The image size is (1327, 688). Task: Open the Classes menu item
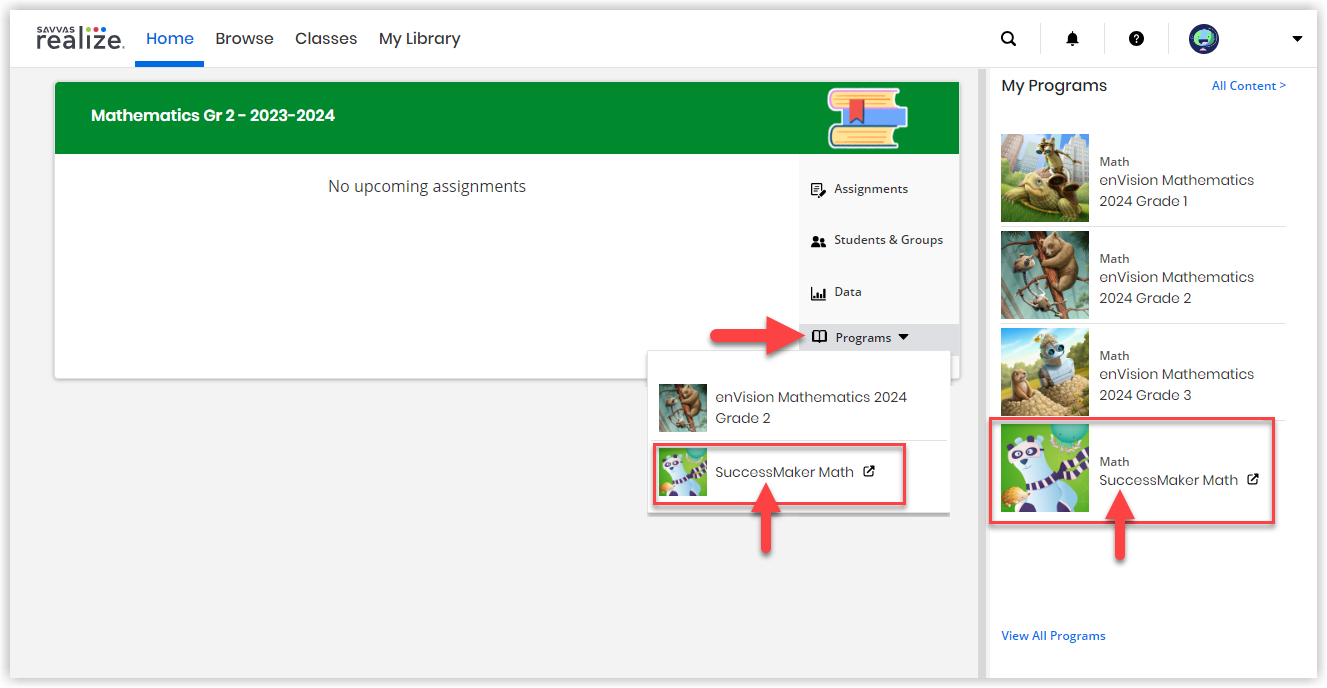click(326, 38)
